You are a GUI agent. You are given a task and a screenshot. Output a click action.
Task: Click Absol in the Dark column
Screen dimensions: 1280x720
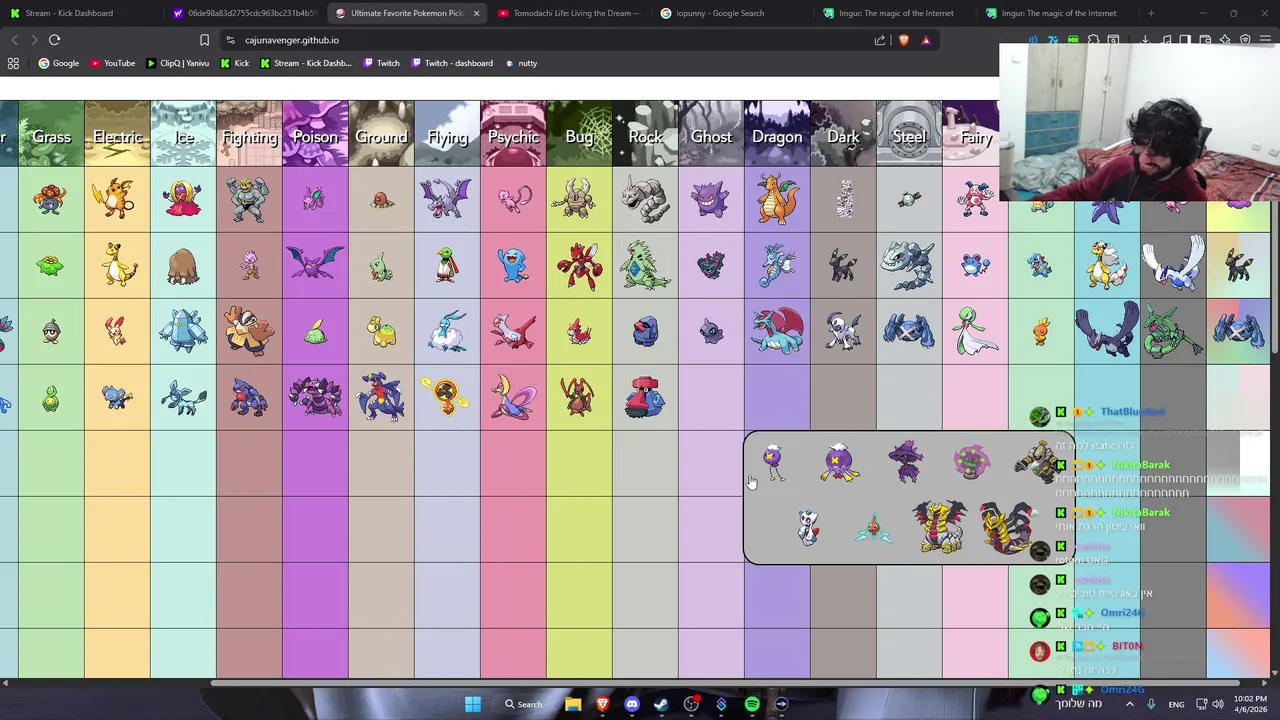pyautogui.click(x=843, y=331)
